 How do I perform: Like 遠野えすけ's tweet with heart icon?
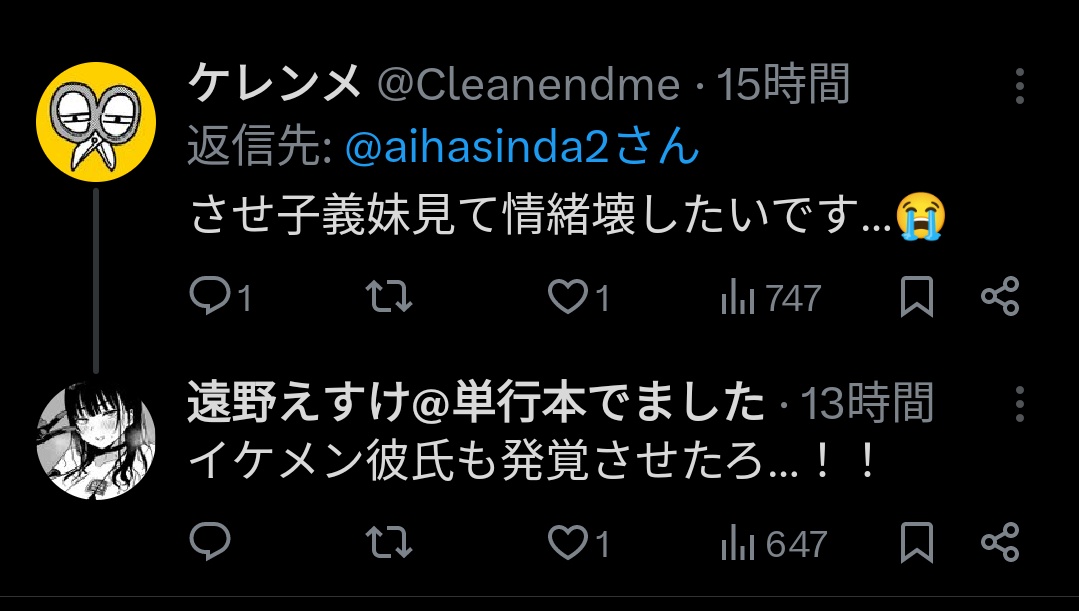click(568, 542)
